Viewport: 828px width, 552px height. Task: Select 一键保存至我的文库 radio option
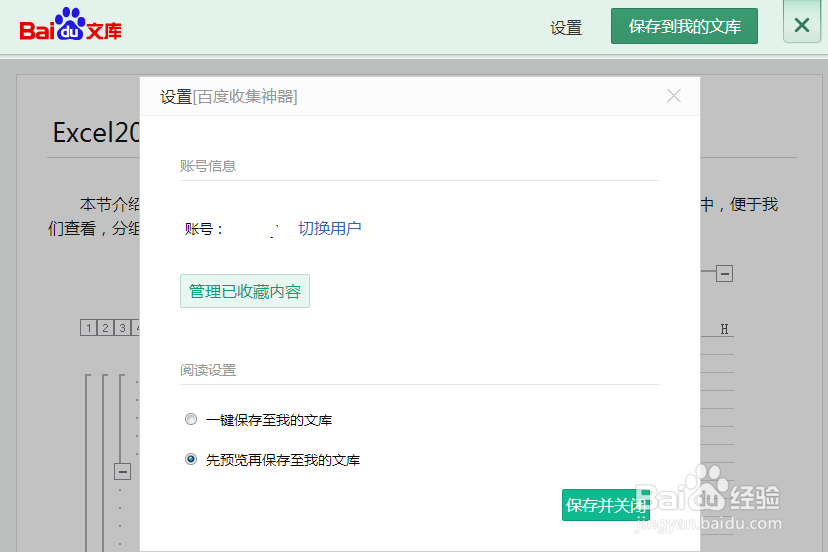pos(191,419)
